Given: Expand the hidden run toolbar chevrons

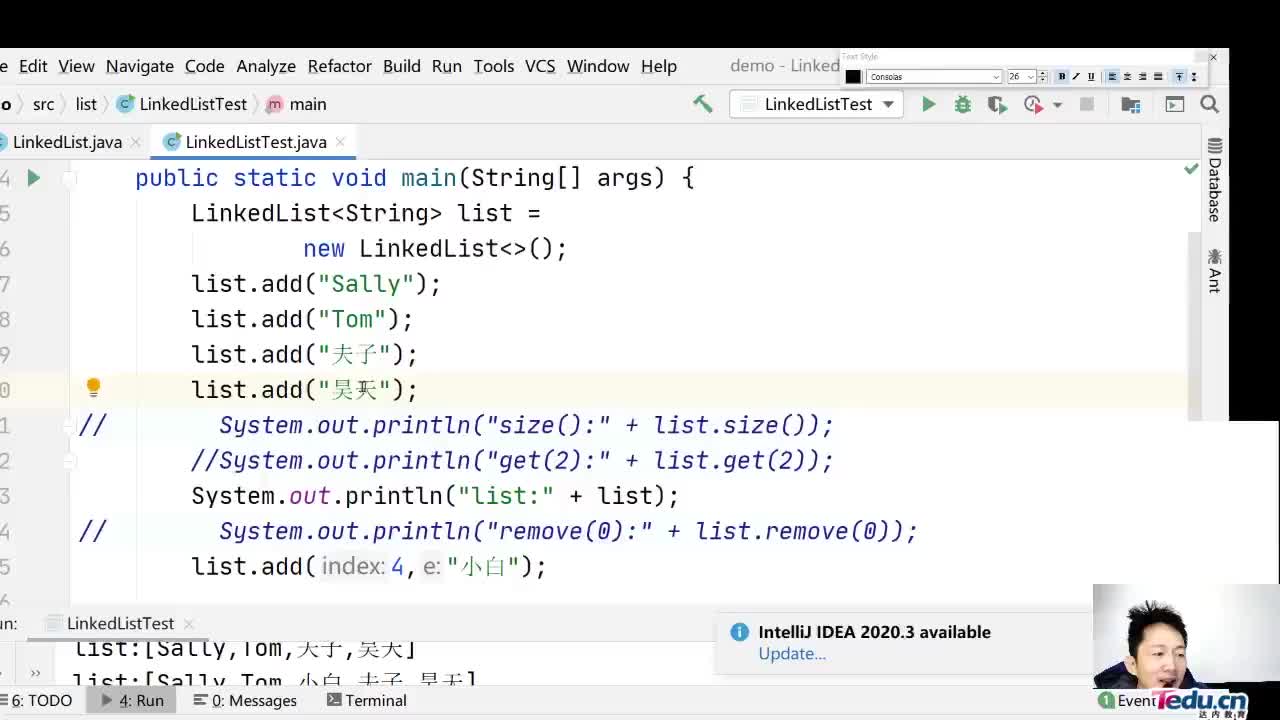Looking at the screenshot, I should coord(35,673).
